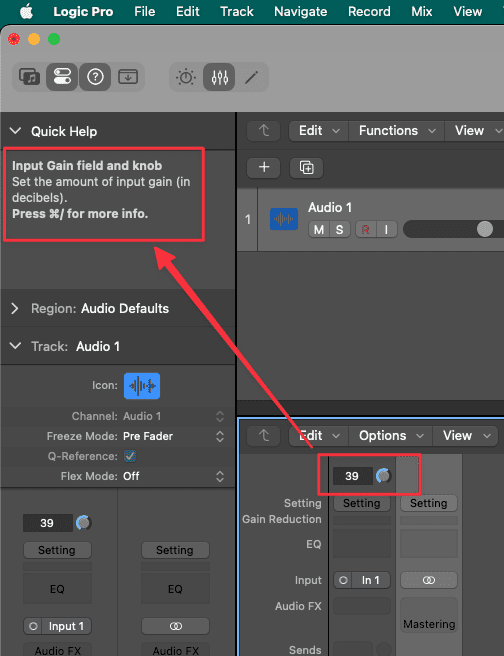
Task: Click inspector input gain value field 39
Action: tap(48, 523)
